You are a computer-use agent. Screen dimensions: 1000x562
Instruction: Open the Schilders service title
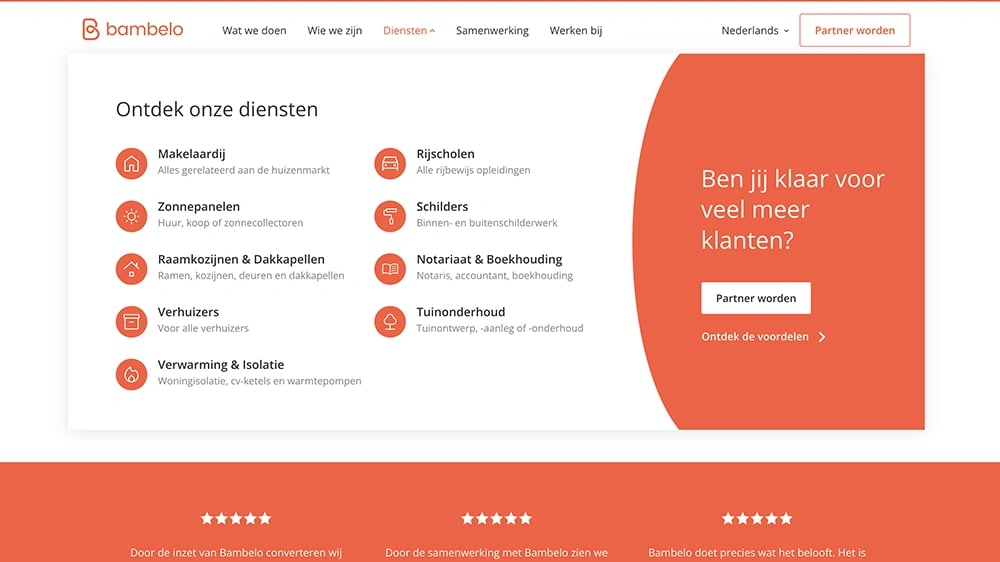[442, 207]
